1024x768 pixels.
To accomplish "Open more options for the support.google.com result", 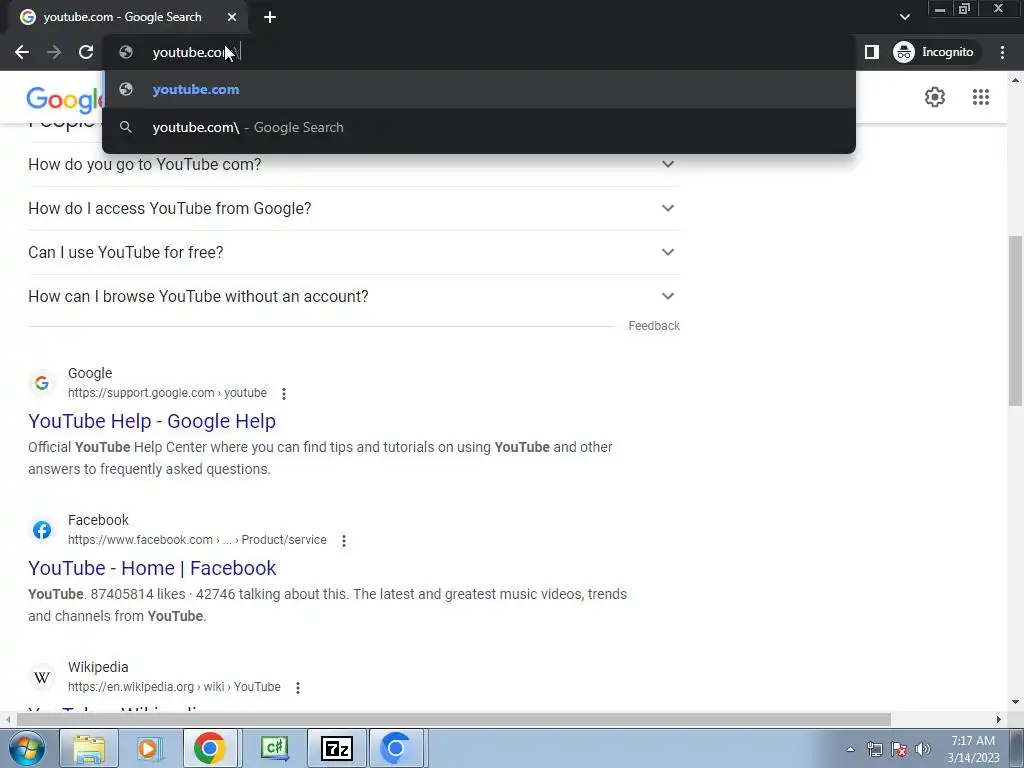I will (x=283, y=394).
